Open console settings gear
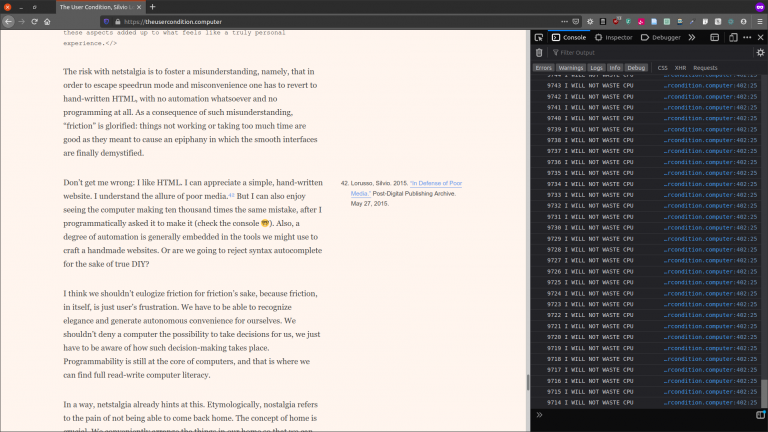The height and width of the screenshot is (432, 768). coord(759,53)
